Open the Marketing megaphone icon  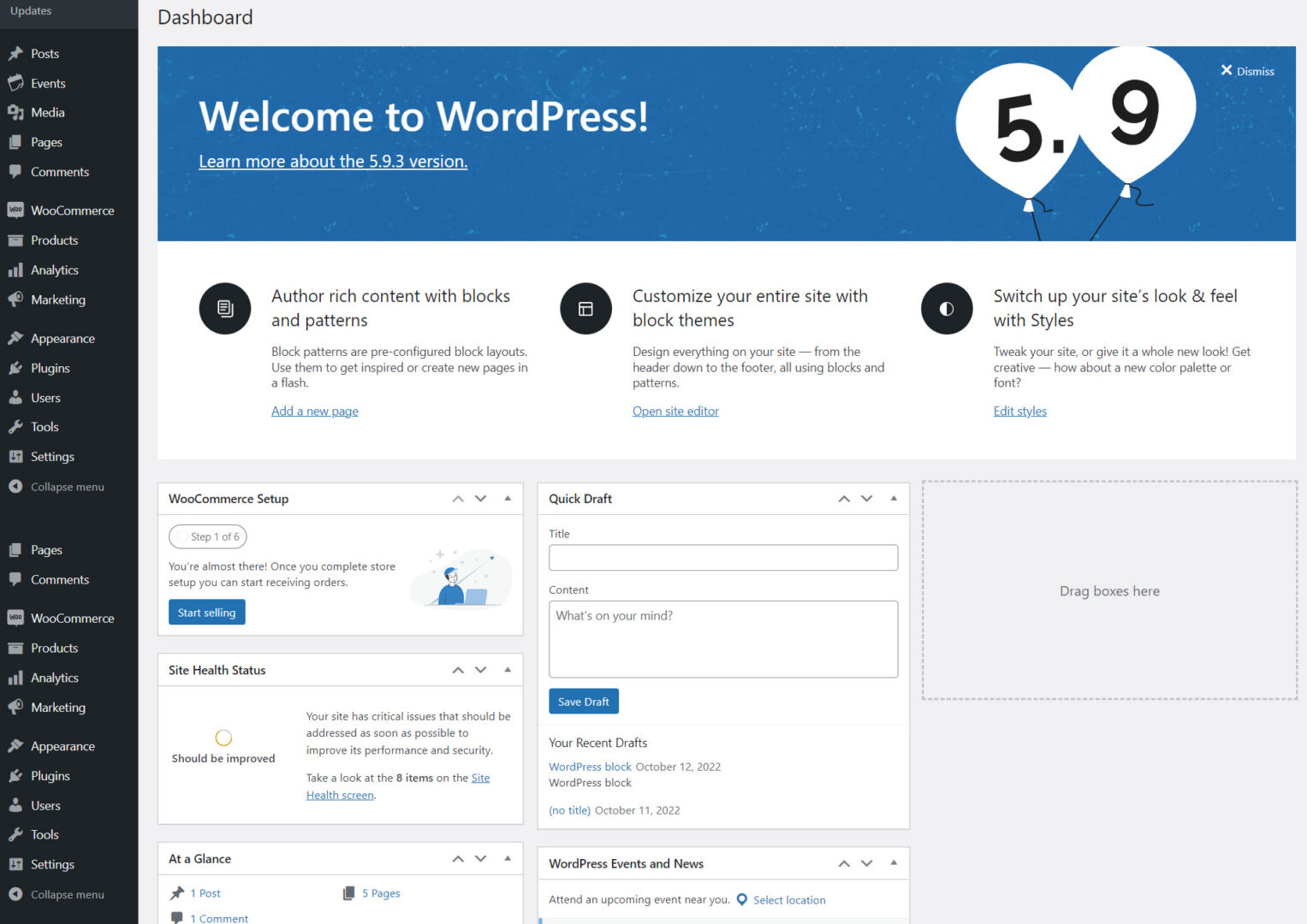pos(17,299)
